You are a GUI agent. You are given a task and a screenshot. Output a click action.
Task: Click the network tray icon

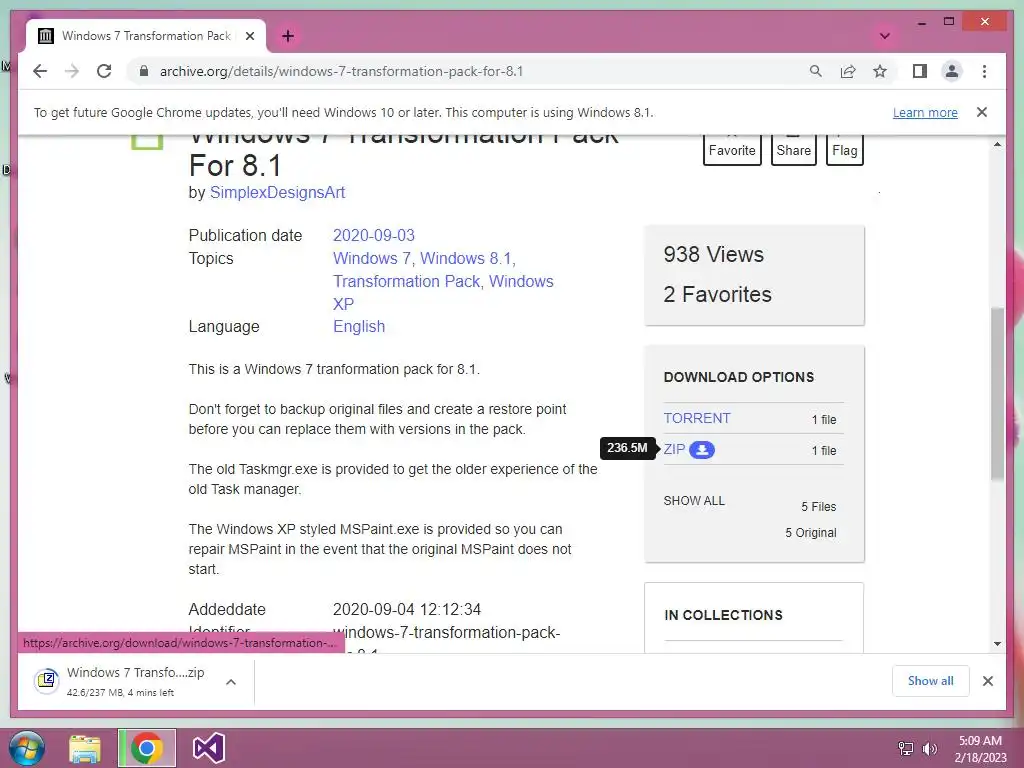point(906,748)
